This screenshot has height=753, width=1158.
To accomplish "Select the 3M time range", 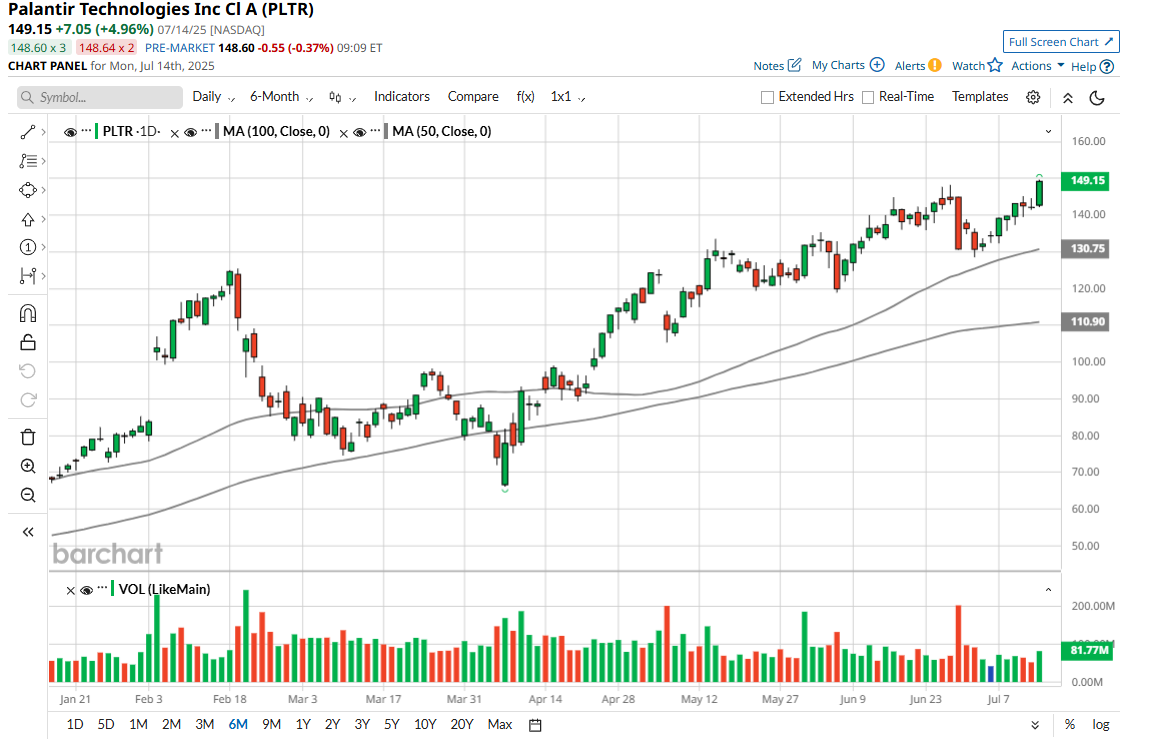I will pos(205,724).
